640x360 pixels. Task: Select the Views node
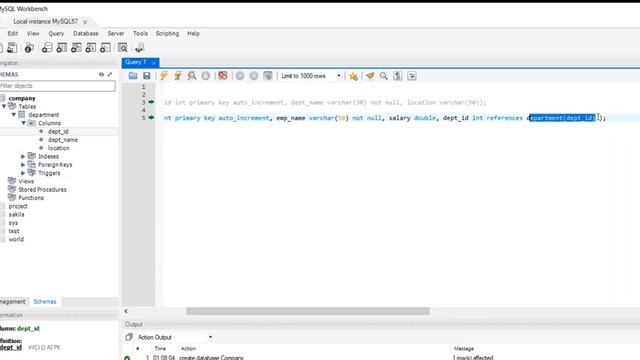point(26,181)
